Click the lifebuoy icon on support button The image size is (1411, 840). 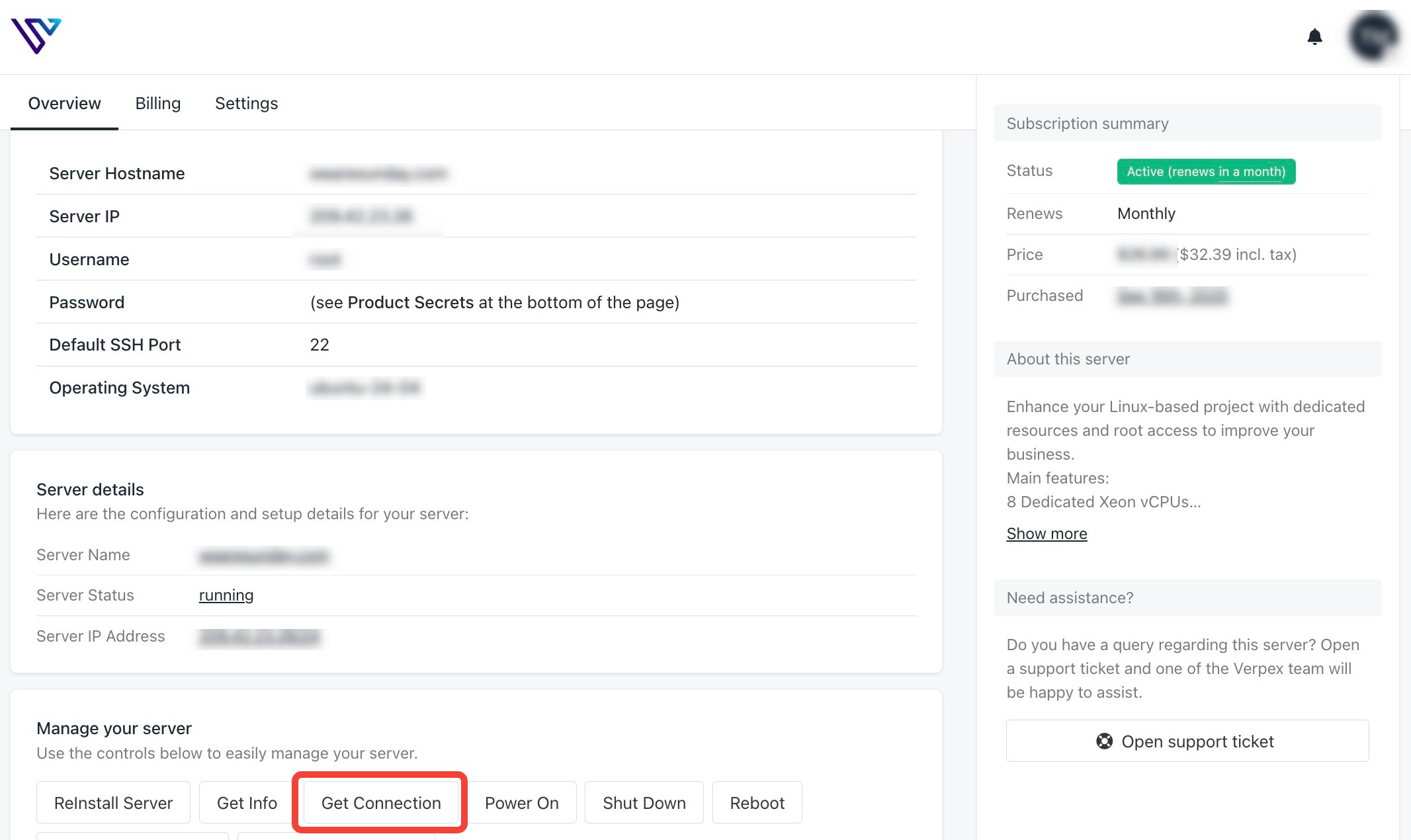click(1104, 741)
